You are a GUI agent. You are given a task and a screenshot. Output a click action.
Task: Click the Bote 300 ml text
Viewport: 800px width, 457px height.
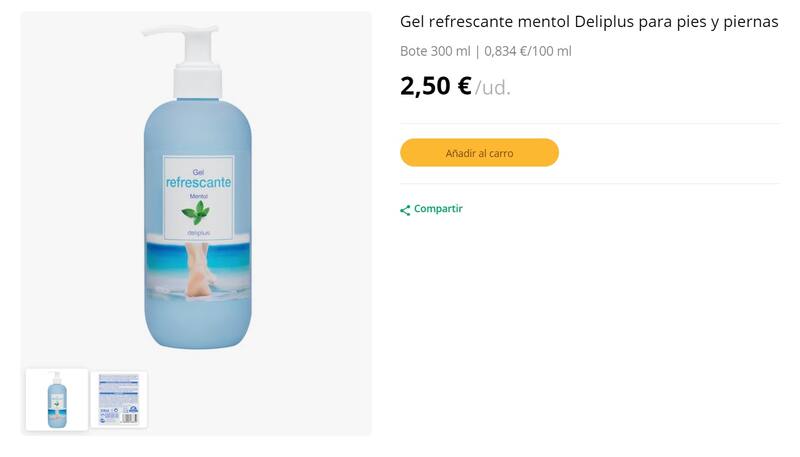434,52
